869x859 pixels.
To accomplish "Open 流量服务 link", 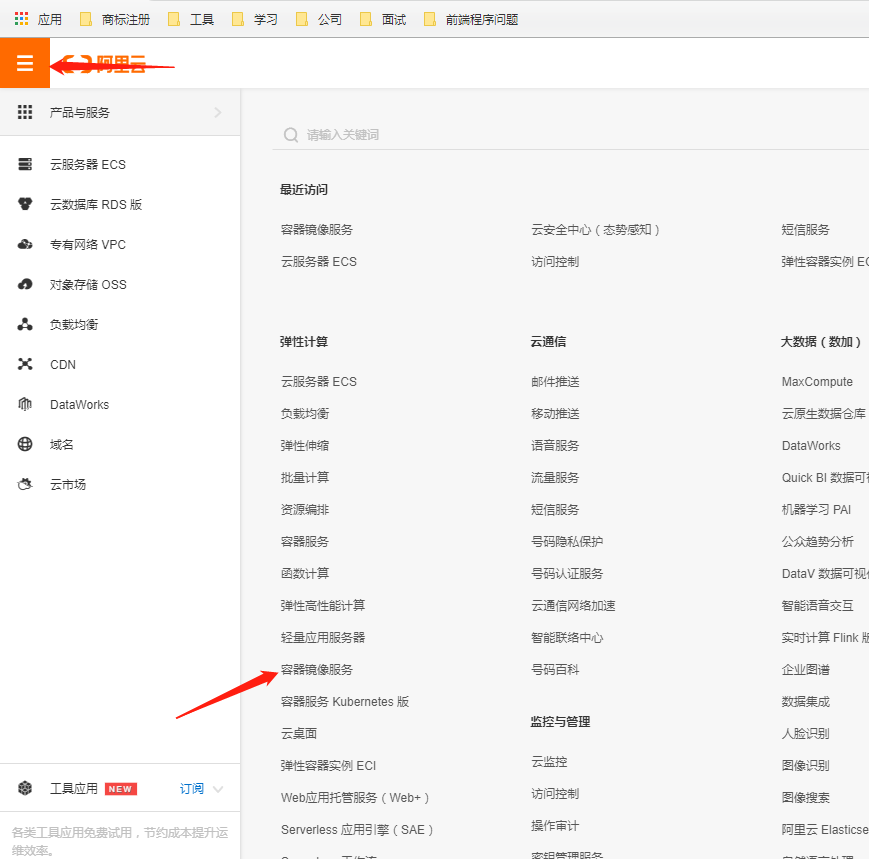I will click(555, 478).
